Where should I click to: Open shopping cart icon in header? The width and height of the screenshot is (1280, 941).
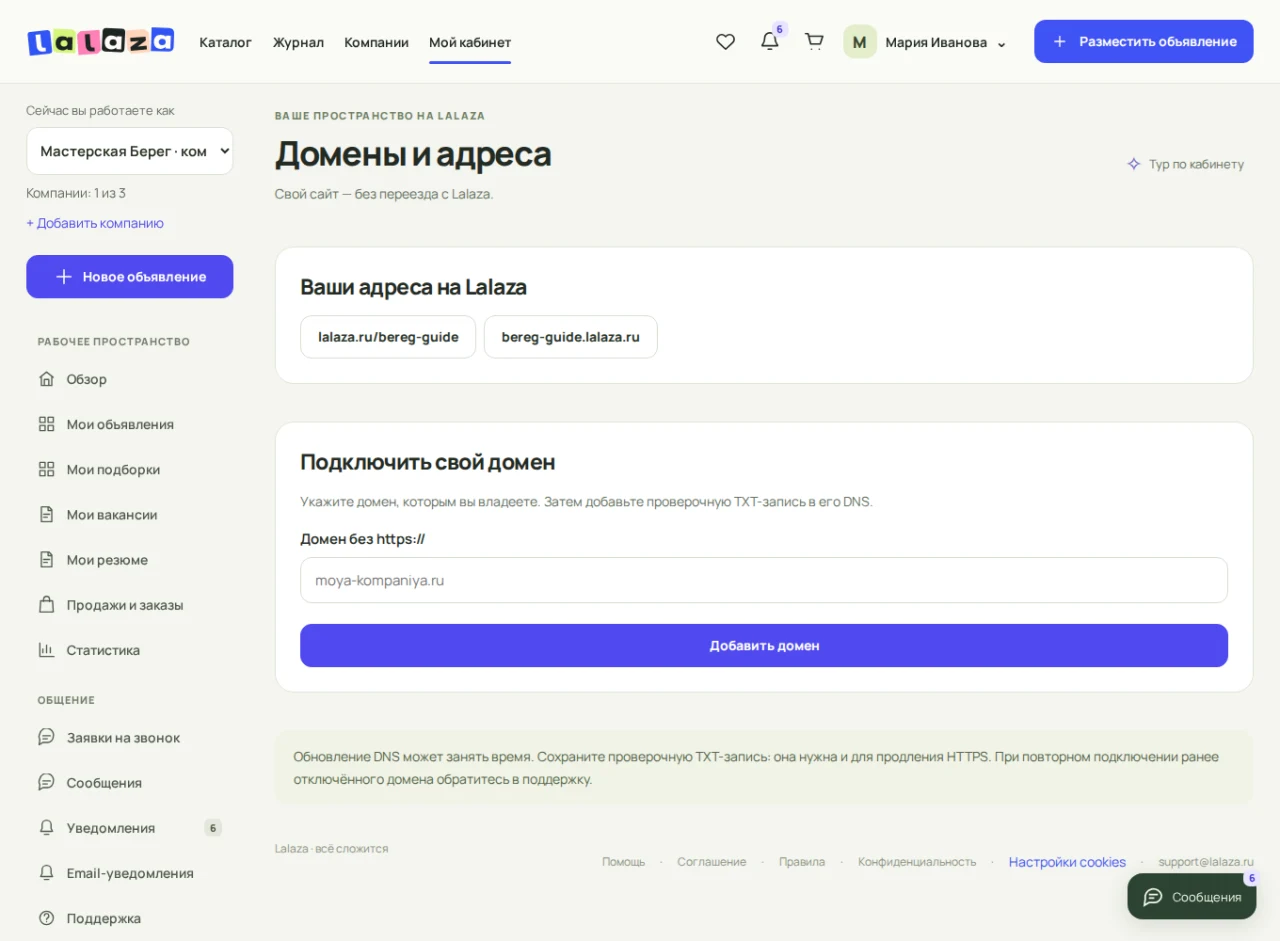click(x=814, y=42)
